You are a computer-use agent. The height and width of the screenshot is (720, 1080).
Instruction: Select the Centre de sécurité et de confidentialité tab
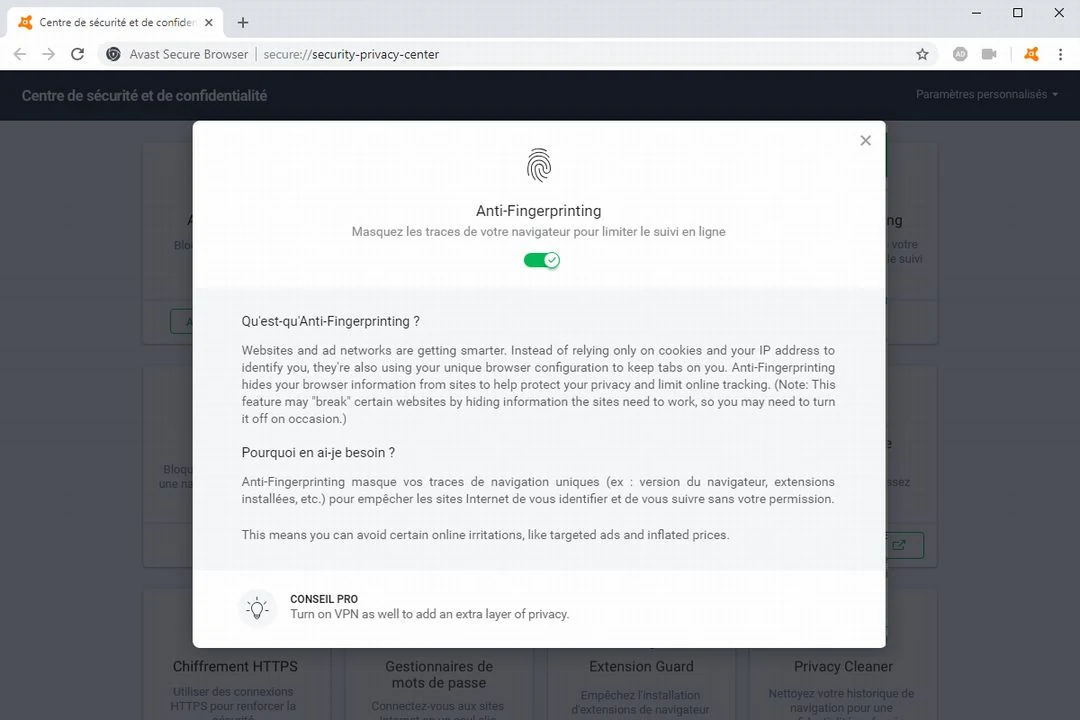click(116, 23)
